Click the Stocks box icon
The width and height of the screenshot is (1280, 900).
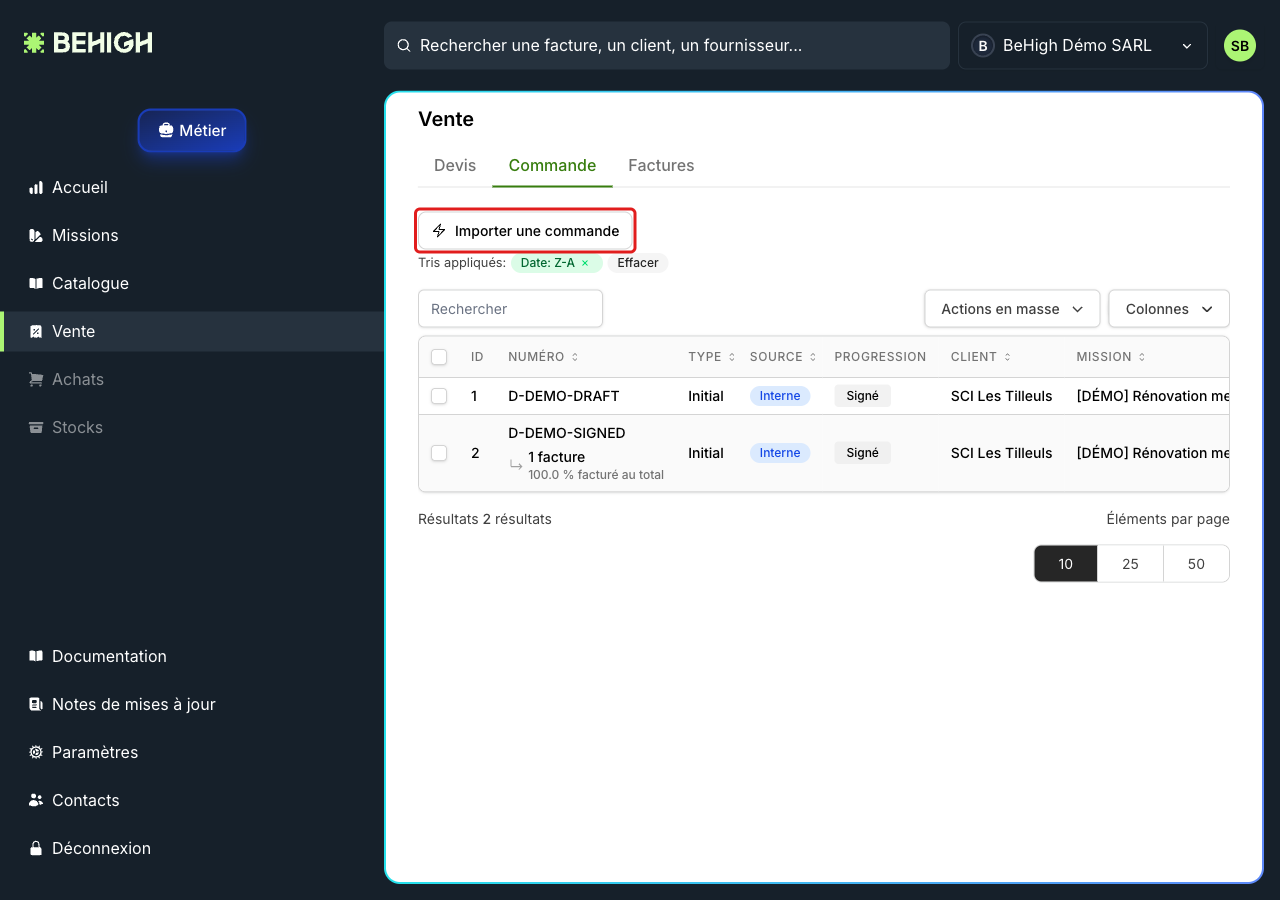click(36, 428)
